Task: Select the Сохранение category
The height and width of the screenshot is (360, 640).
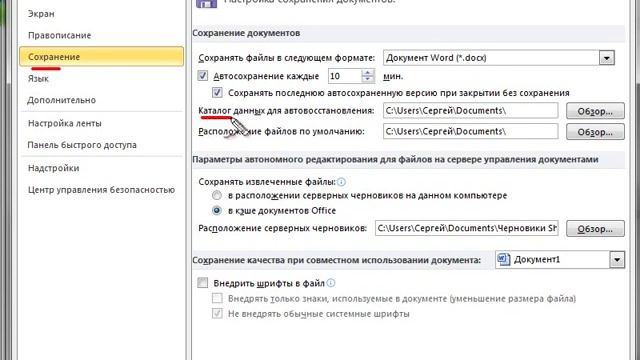Action: [x=101, y=56]
